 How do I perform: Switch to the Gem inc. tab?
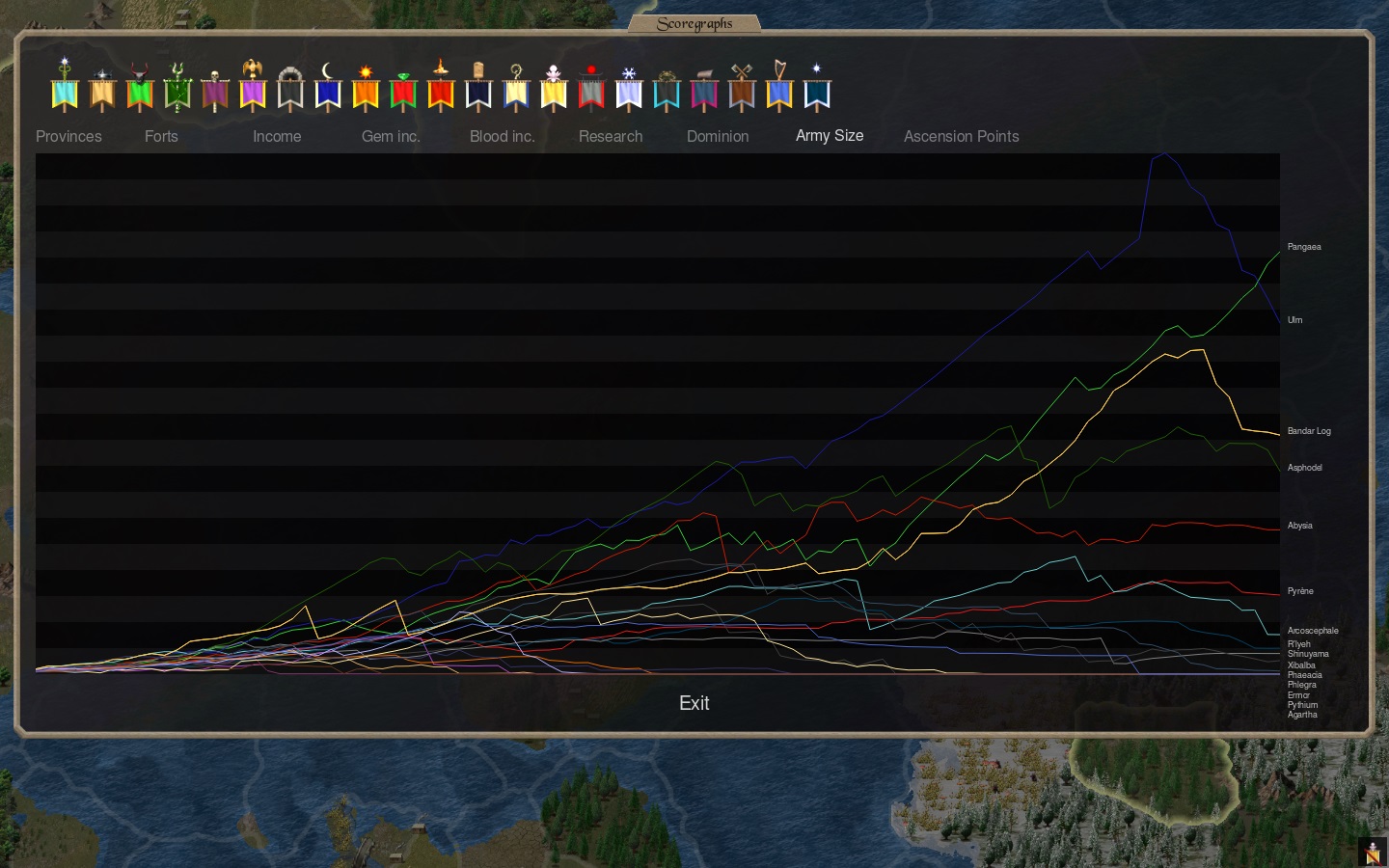[391, 136]
